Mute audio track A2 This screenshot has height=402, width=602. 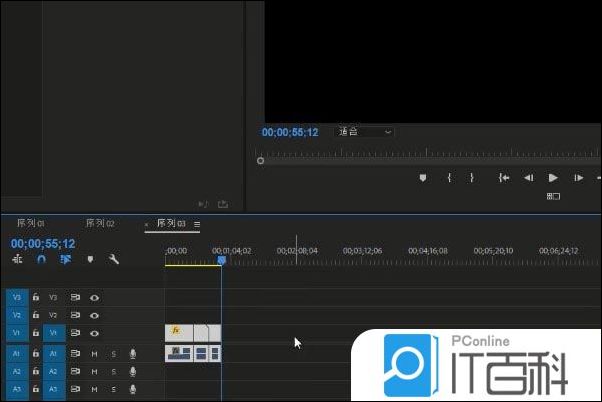(94, 371)
